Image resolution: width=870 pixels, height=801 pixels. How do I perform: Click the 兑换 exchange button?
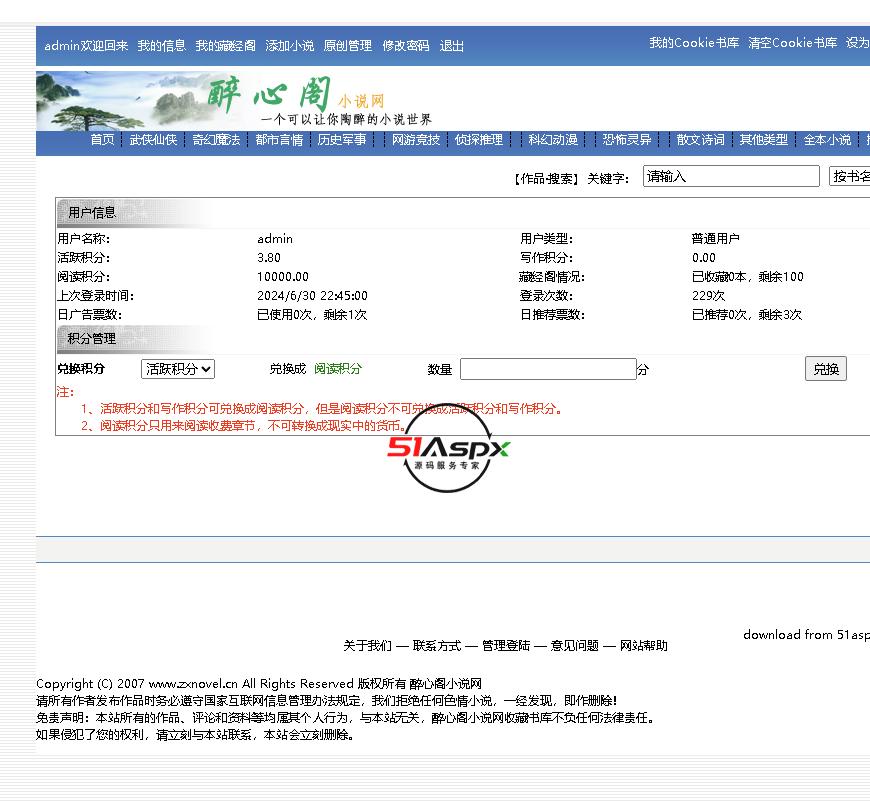[825, 369]
